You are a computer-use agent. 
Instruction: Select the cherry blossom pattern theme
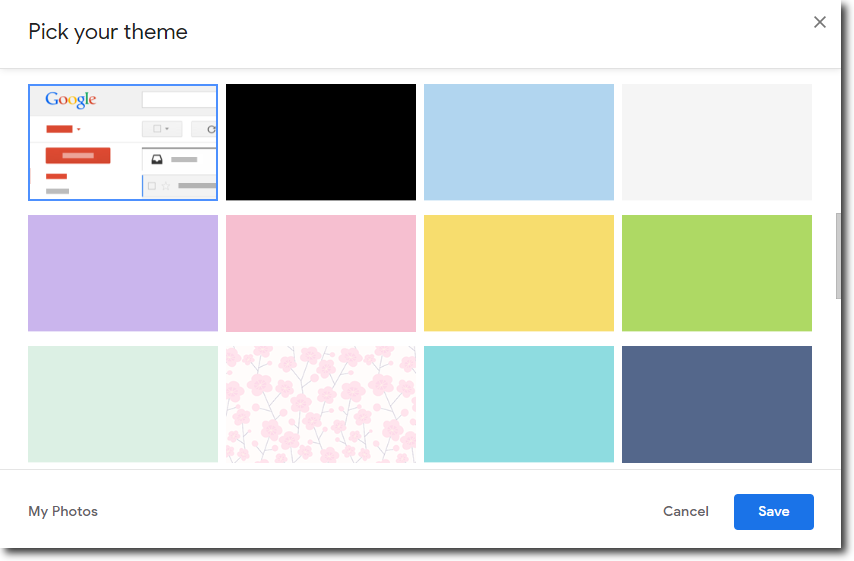click(x=320, y=404)
